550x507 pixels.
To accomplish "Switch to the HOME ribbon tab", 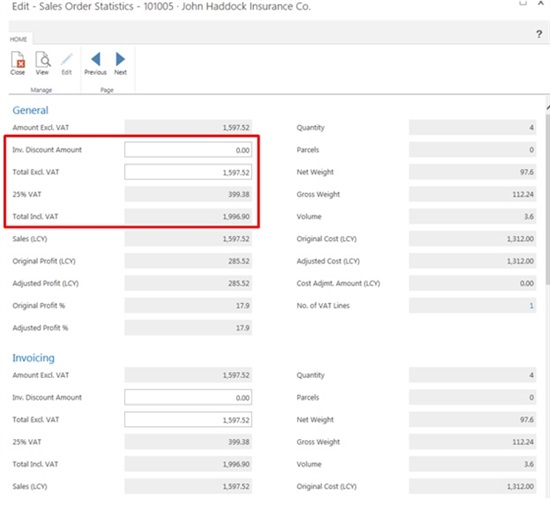I will (x=18, y=39).
